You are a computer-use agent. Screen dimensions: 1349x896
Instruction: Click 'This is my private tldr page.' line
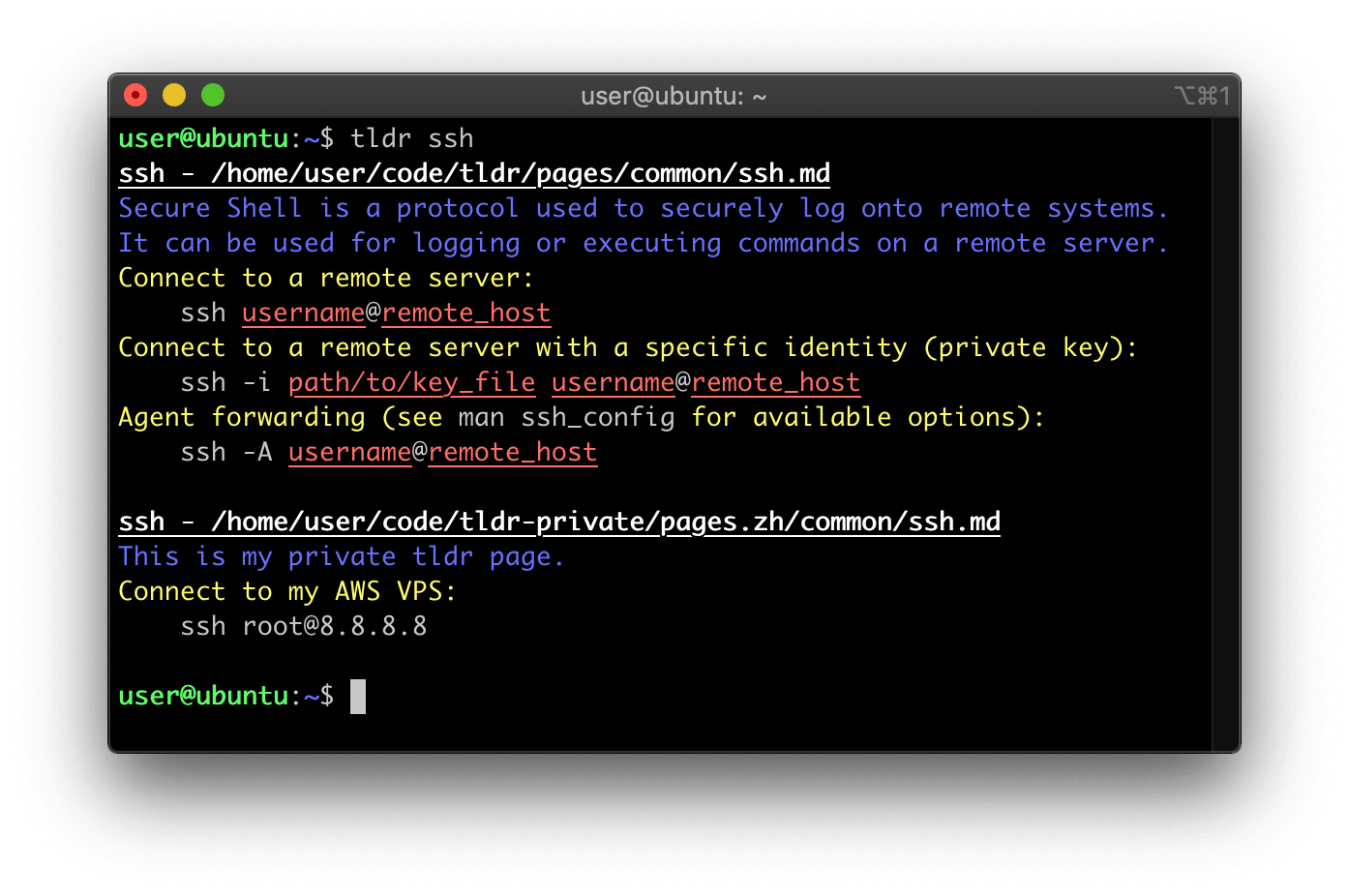pos(342,556)
